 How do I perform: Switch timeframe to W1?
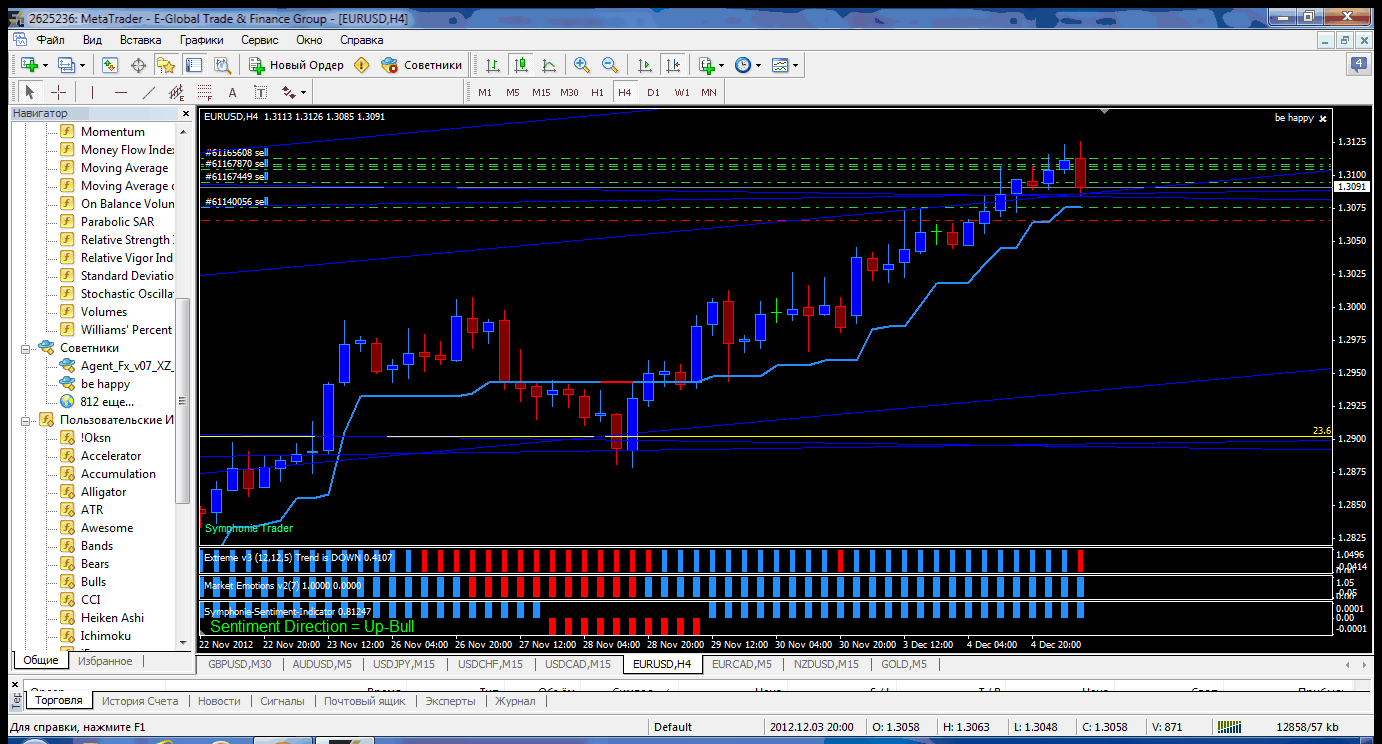click(681, 92)
